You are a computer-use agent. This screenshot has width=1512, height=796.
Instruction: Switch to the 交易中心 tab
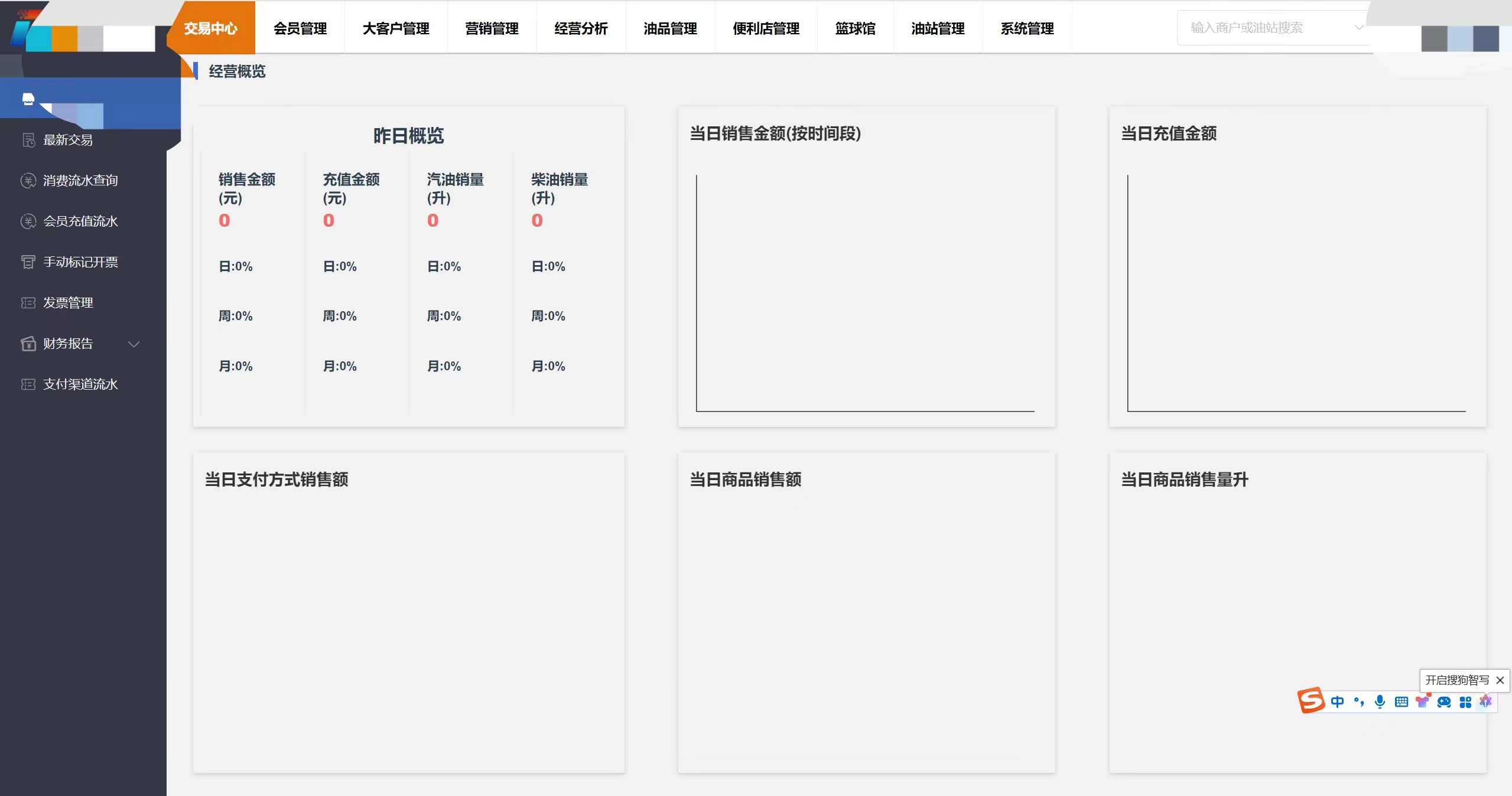pos(211,28)
